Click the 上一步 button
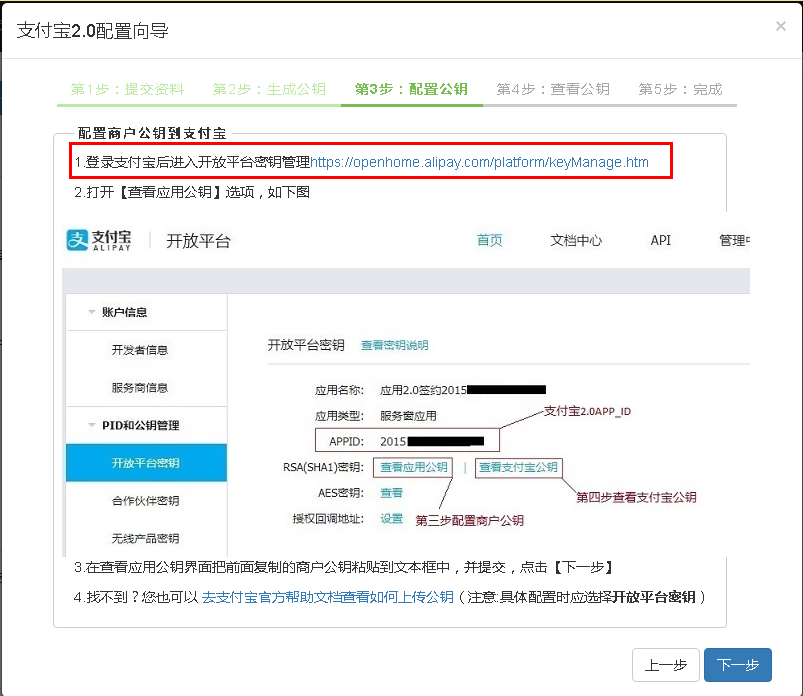Image resolution: width=803 pixels, height=696 pixels. pos(666,665)
